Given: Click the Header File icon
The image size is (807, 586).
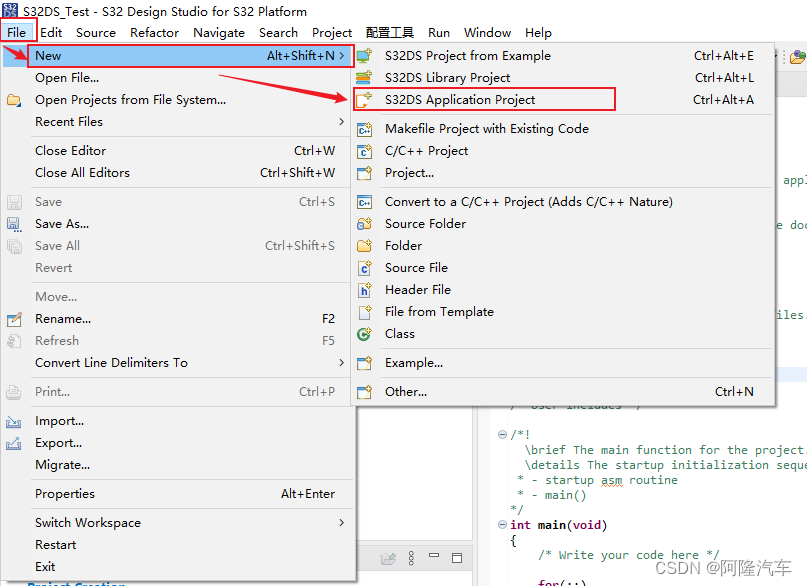Looking at the screenshot, I should coord(364,290).
